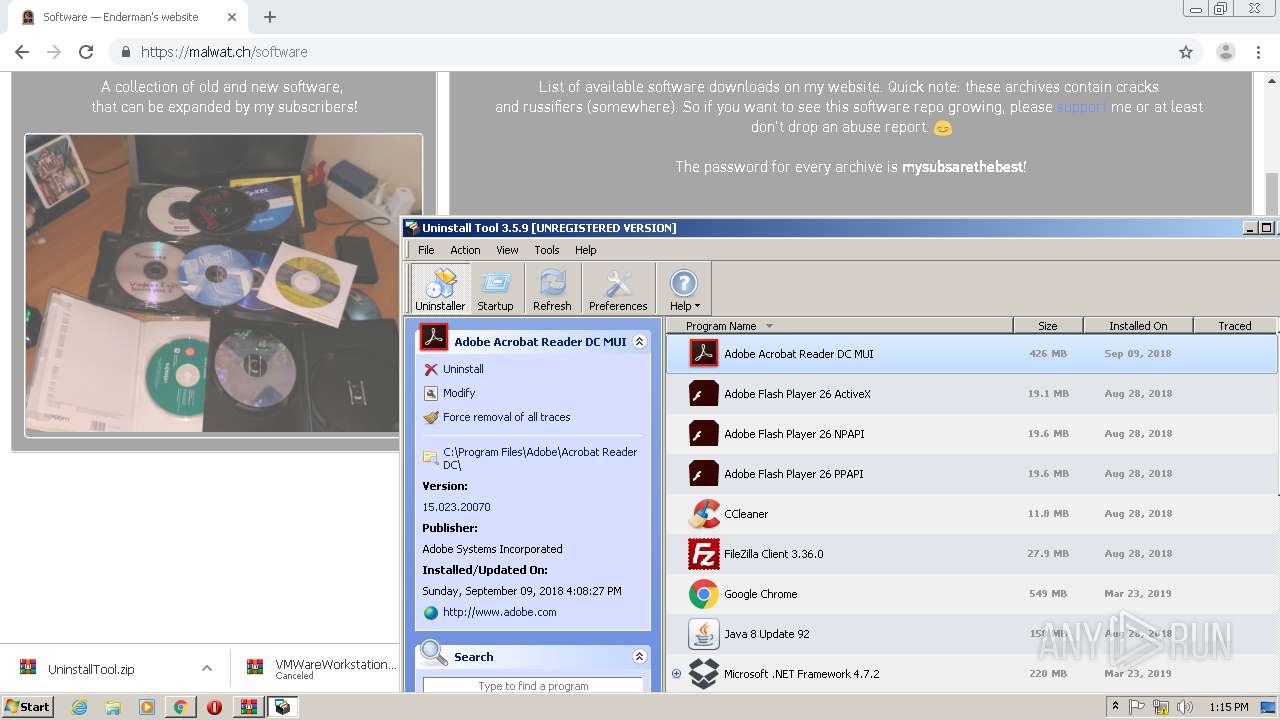Image resolution: width=1280 pixels, height=720 pixels.
Task: Open the UninstallTool.zip download item
Action: 91,669
